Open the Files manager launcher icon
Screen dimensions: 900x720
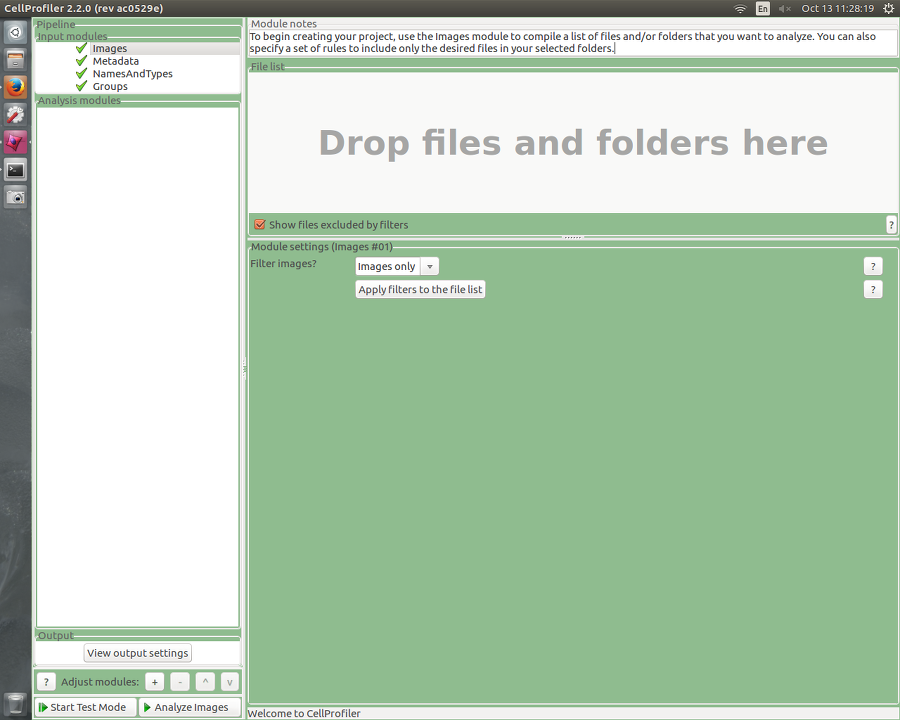pos(15,59)
